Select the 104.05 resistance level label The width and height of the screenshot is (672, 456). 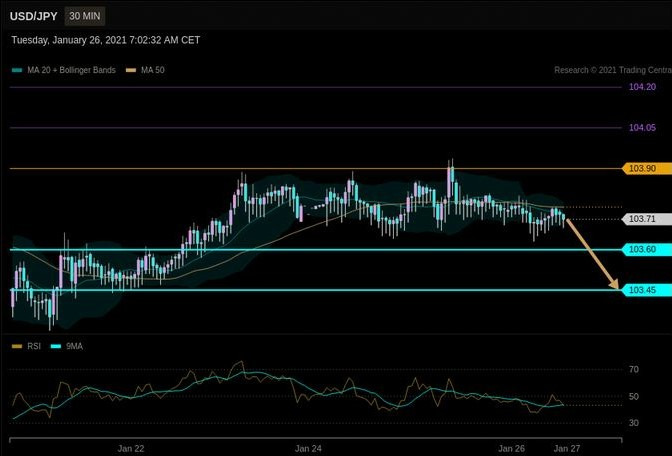click(642, 128)
